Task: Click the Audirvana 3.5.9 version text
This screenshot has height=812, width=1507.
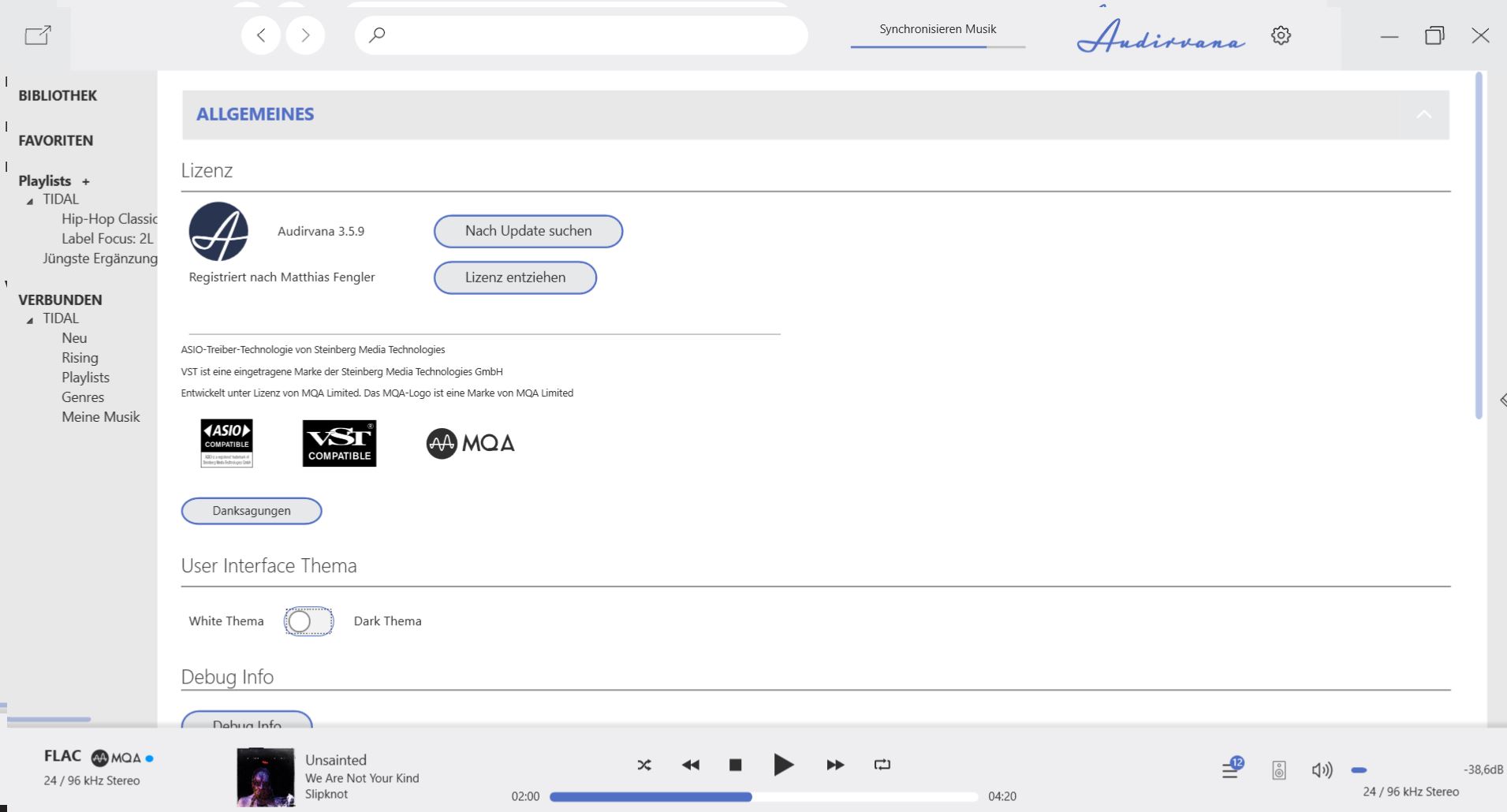Action: point(321,231)
